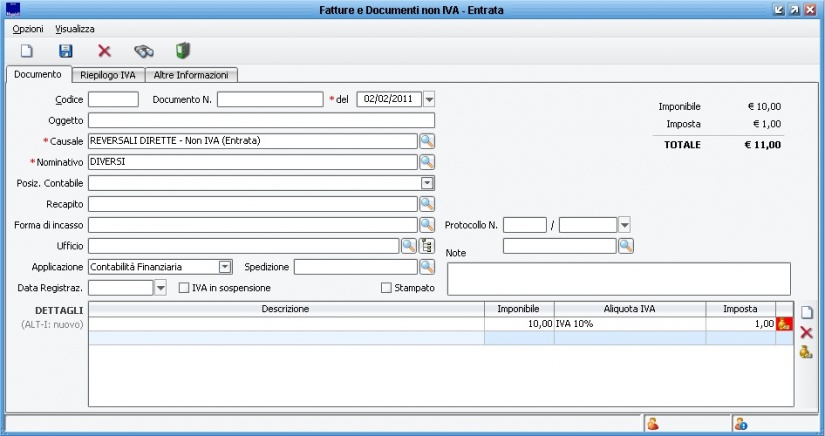Open search with binoculars icon

(144, 50)
